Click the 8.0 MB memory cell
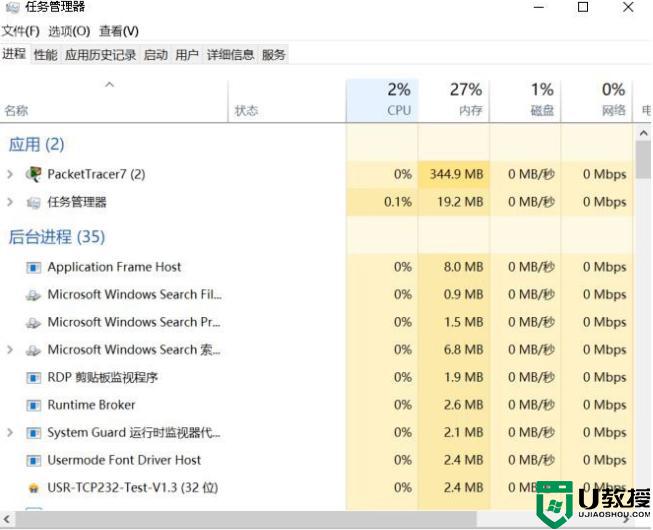653x530 pixels. tap(454, 267)
